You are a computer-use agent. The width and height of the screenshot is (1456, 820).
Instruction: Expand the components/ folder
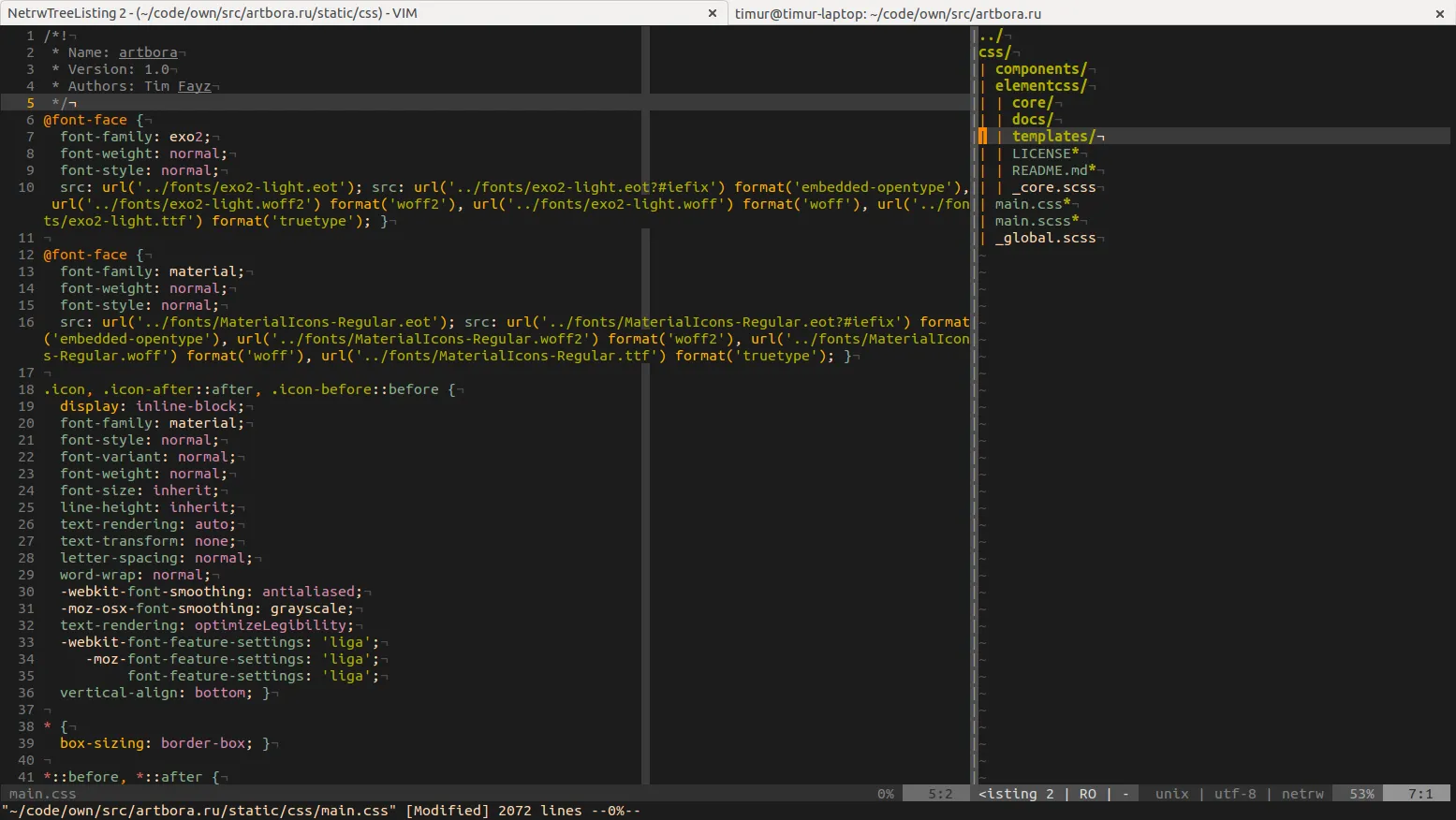click(1040, 69)
